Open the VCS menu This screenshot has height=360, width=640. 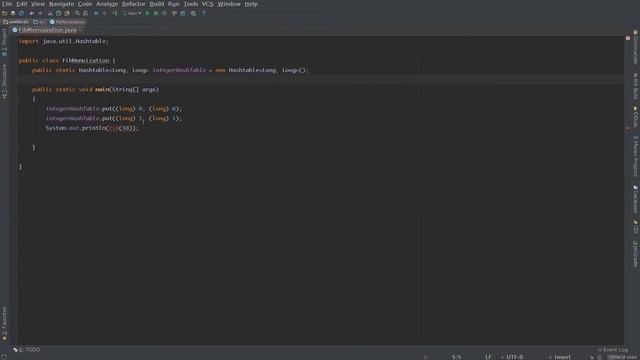pyautogui.click(x=207, y=4)
